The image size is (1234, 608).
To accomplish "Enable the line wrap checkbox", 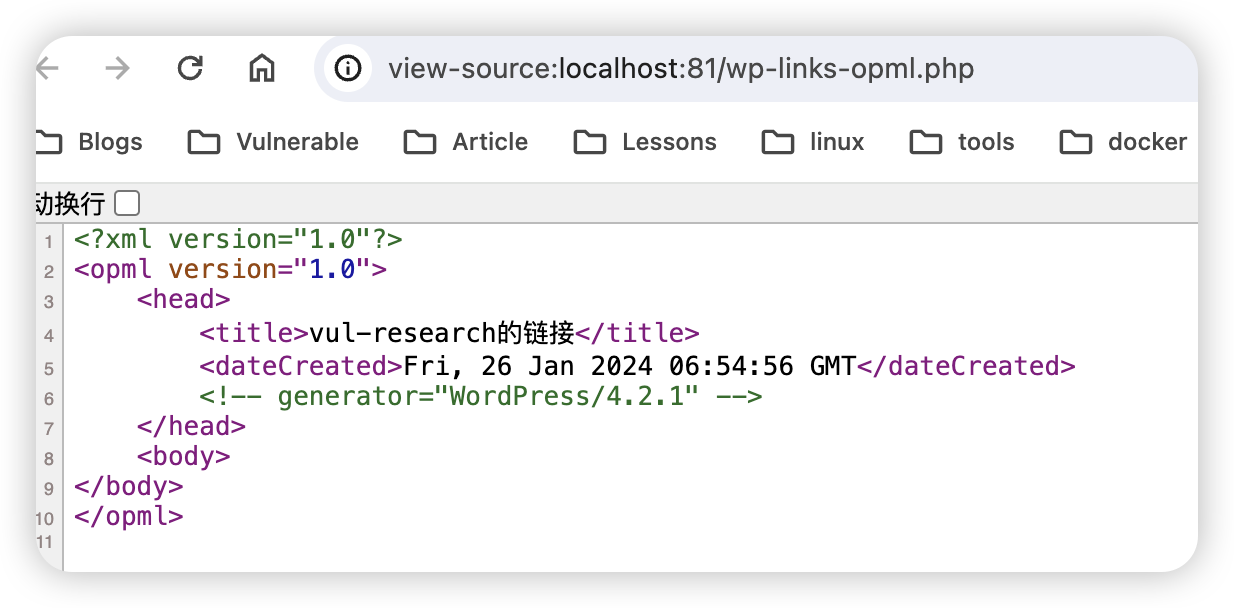I will tap(127, 204).
